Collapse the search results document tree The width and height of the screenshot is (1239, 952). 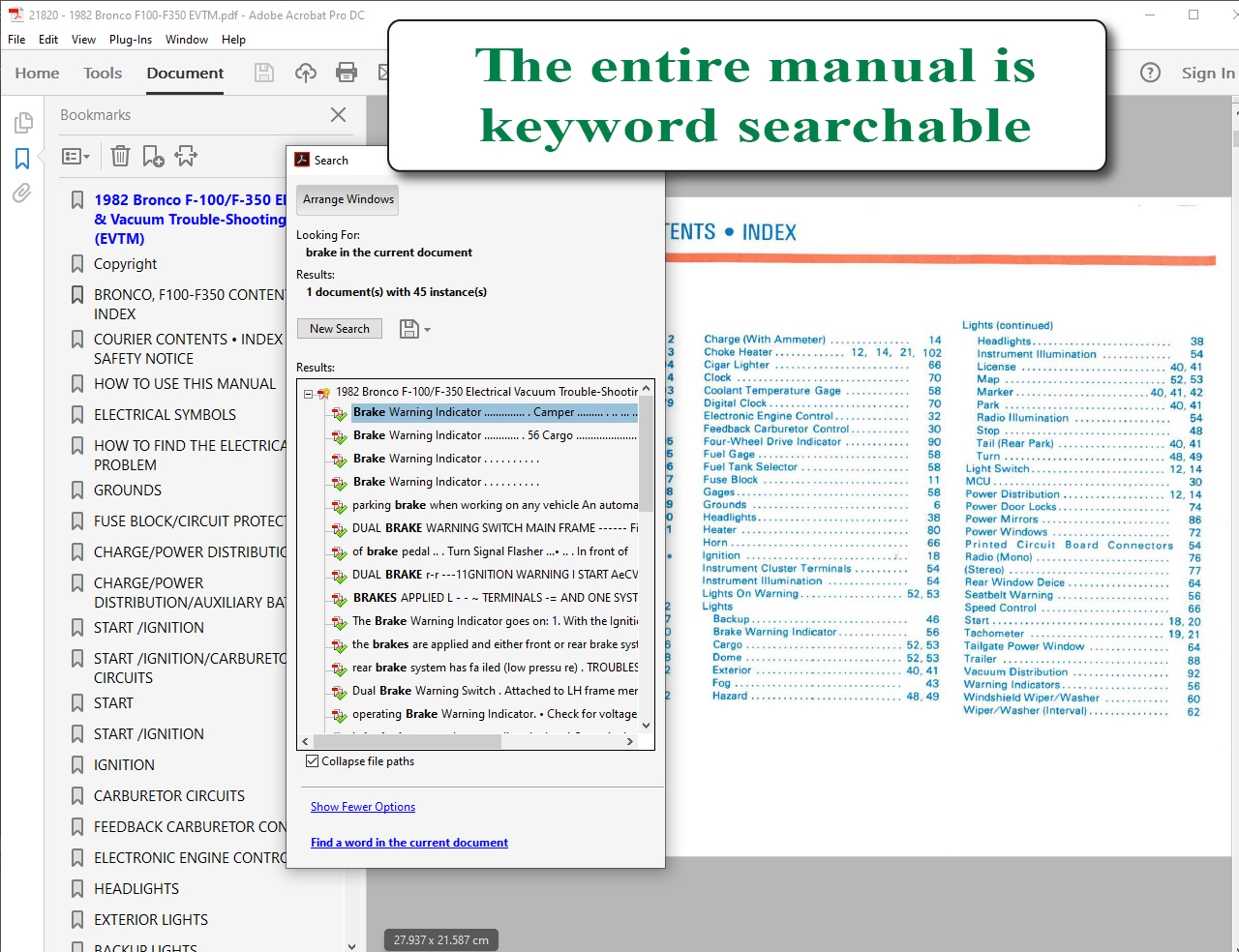tap(308, 393)
